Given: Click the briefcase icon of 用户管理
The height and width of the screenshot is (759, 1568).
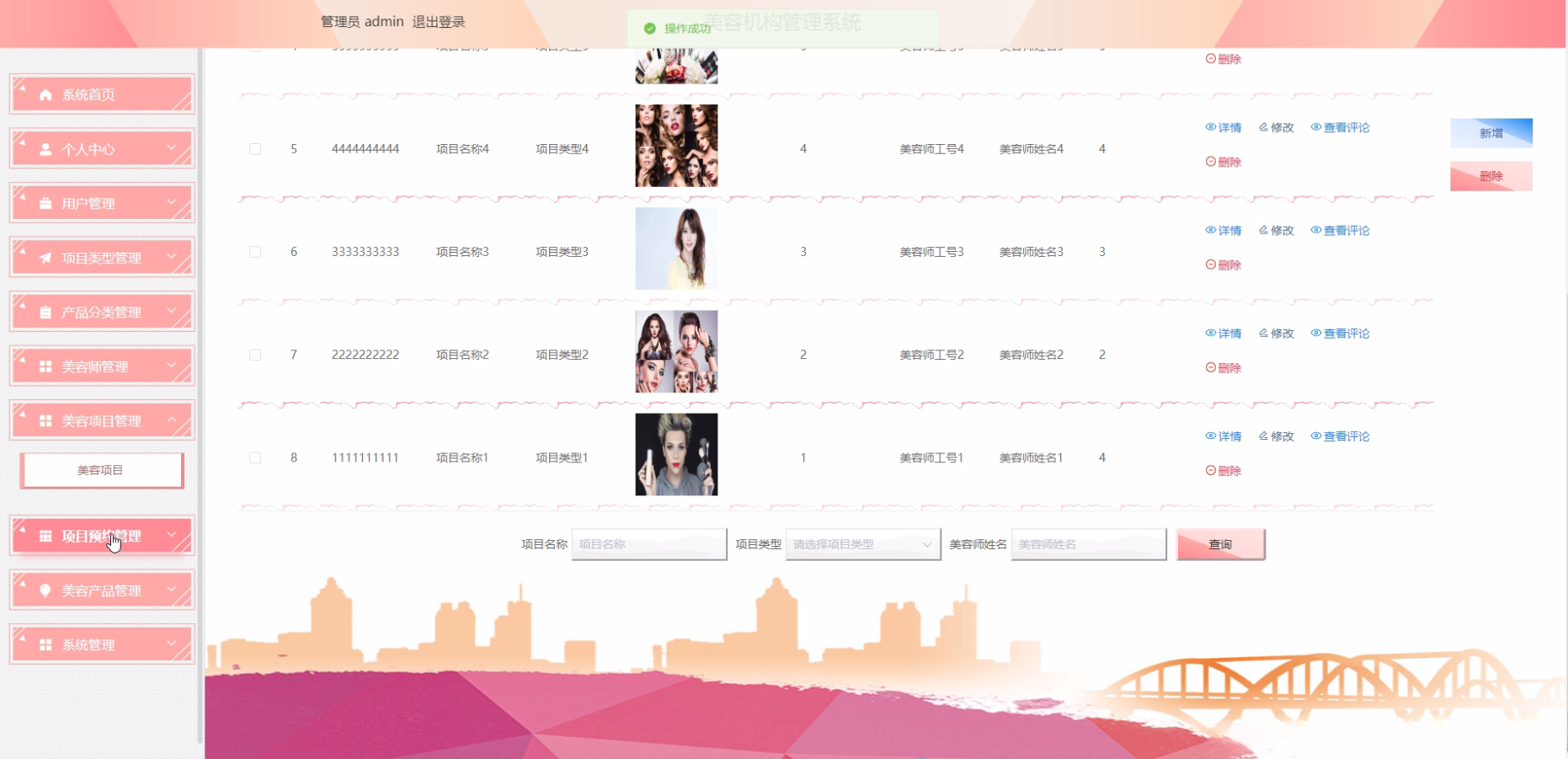Looking at the screenshot, I should click(x=45, y=203).
